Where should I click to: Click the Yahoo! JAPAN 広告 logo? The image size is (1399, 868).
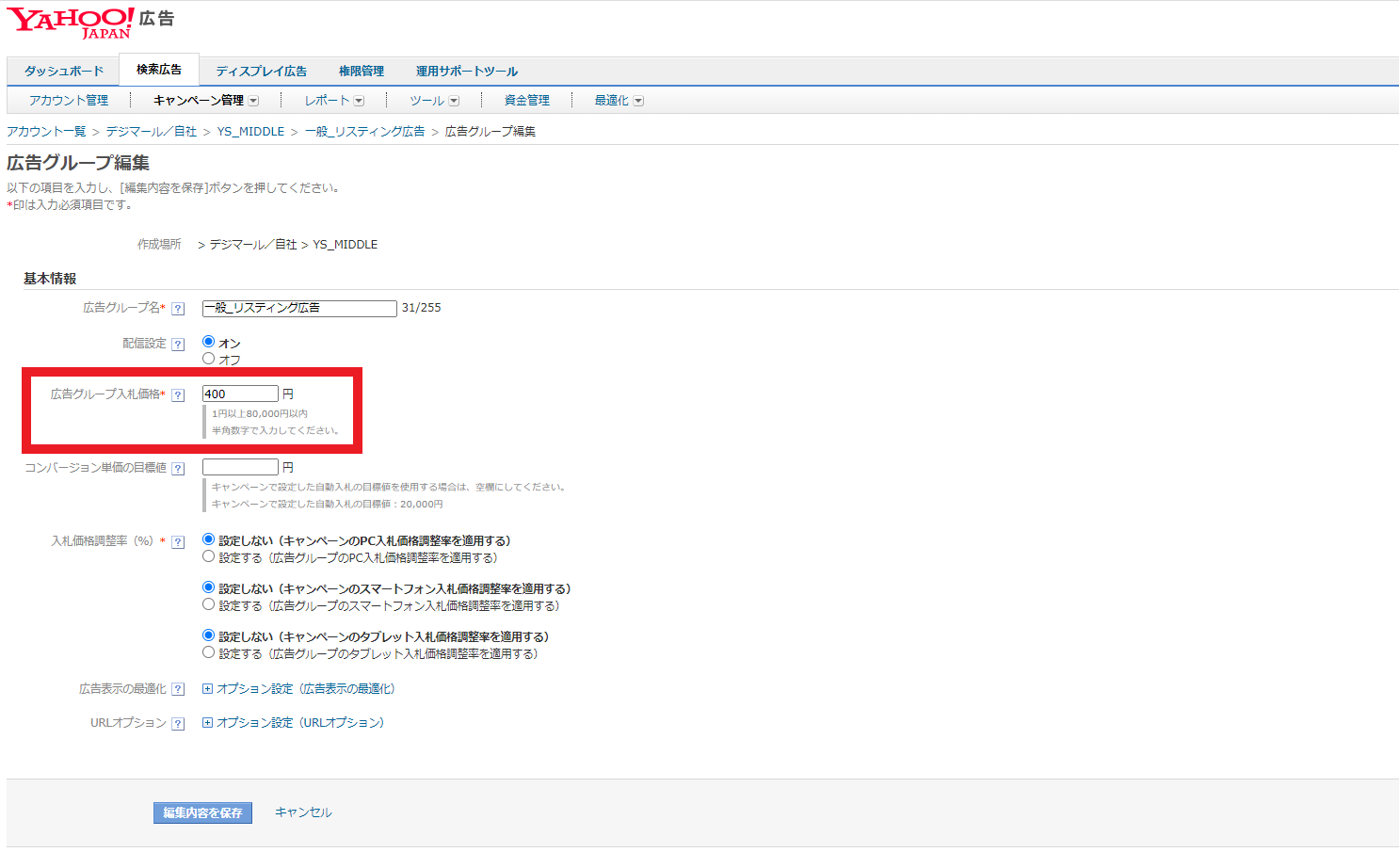click(x=90, y=23)
